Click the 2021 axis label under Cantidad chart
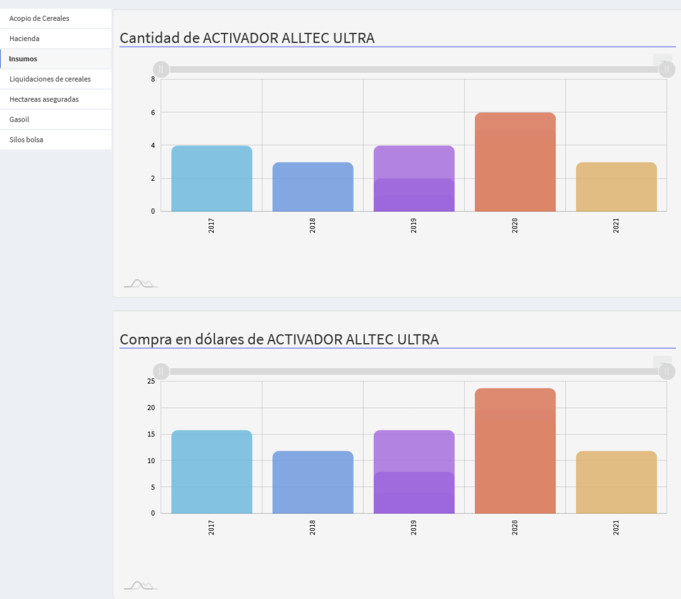 pos(616,226)
